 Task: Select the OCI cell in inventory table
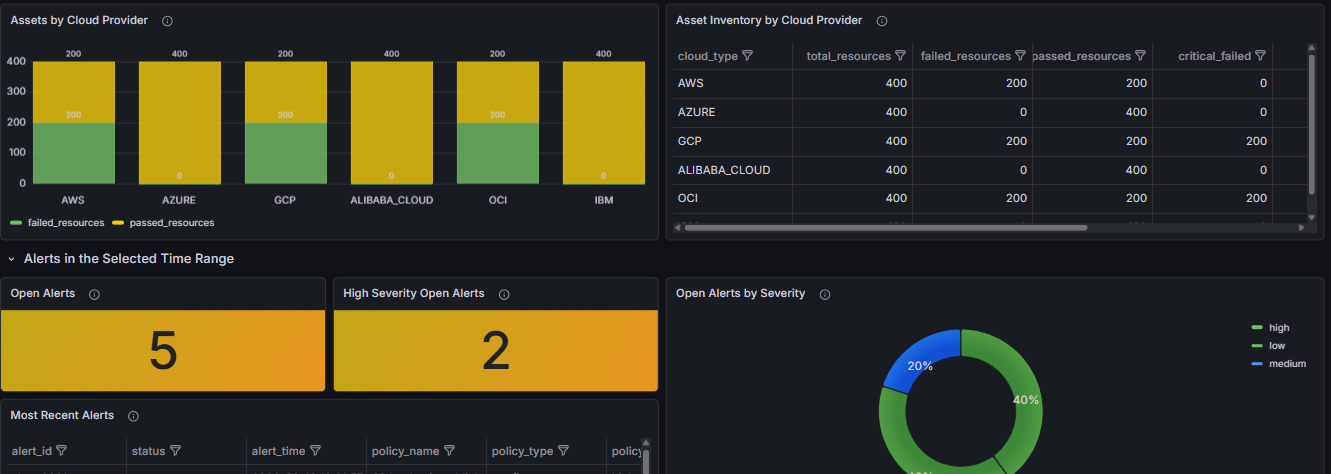tap(730, 199)
